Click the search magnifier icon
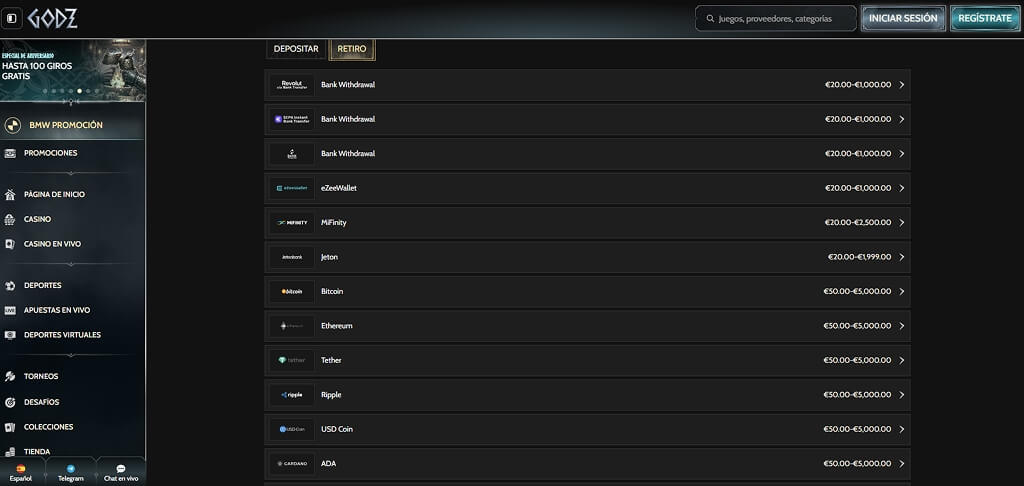 coord(711,19)
